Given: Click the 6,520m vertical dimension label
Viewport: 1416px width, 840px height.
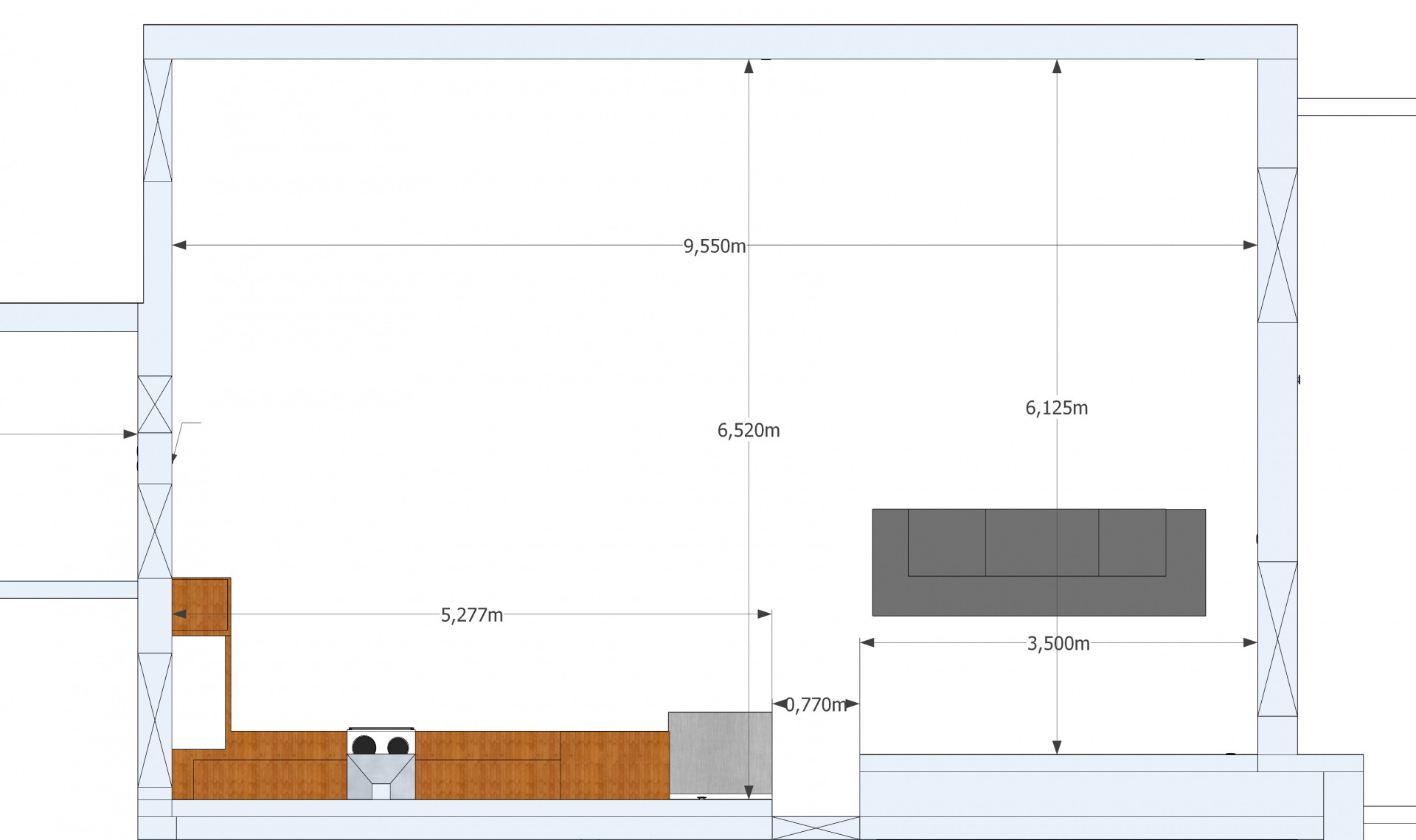Looking at the screenshot, I should click(749, 431).
